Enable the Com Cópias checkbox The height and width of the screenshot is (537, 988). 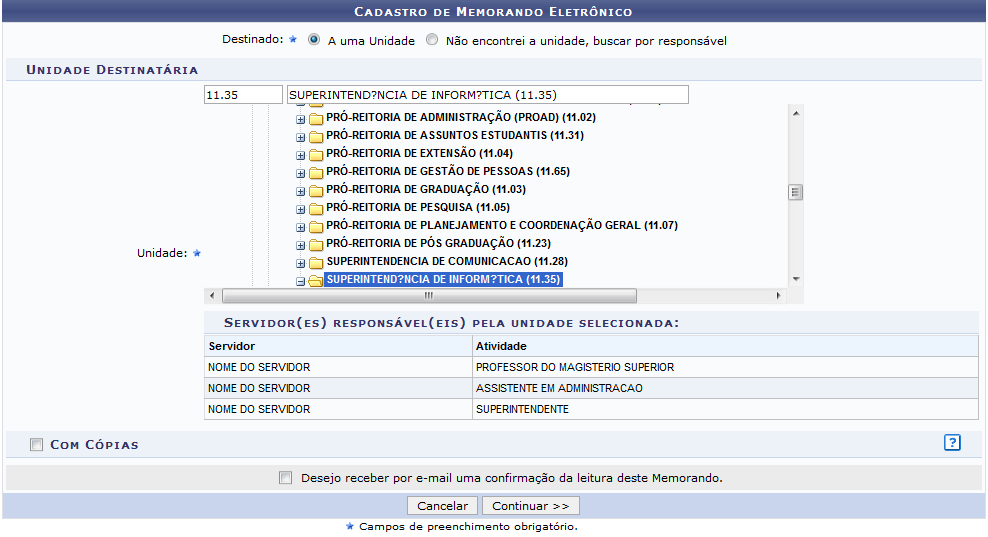coord(37,444)
